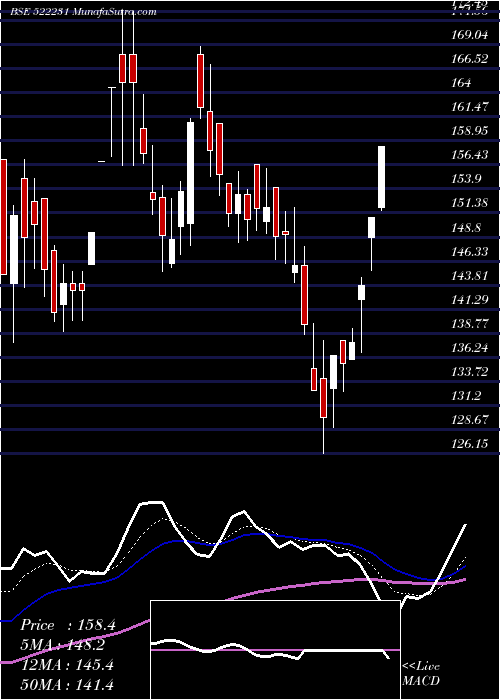
Task: Click the 156.43 price axis label
Action: [470, 155]
